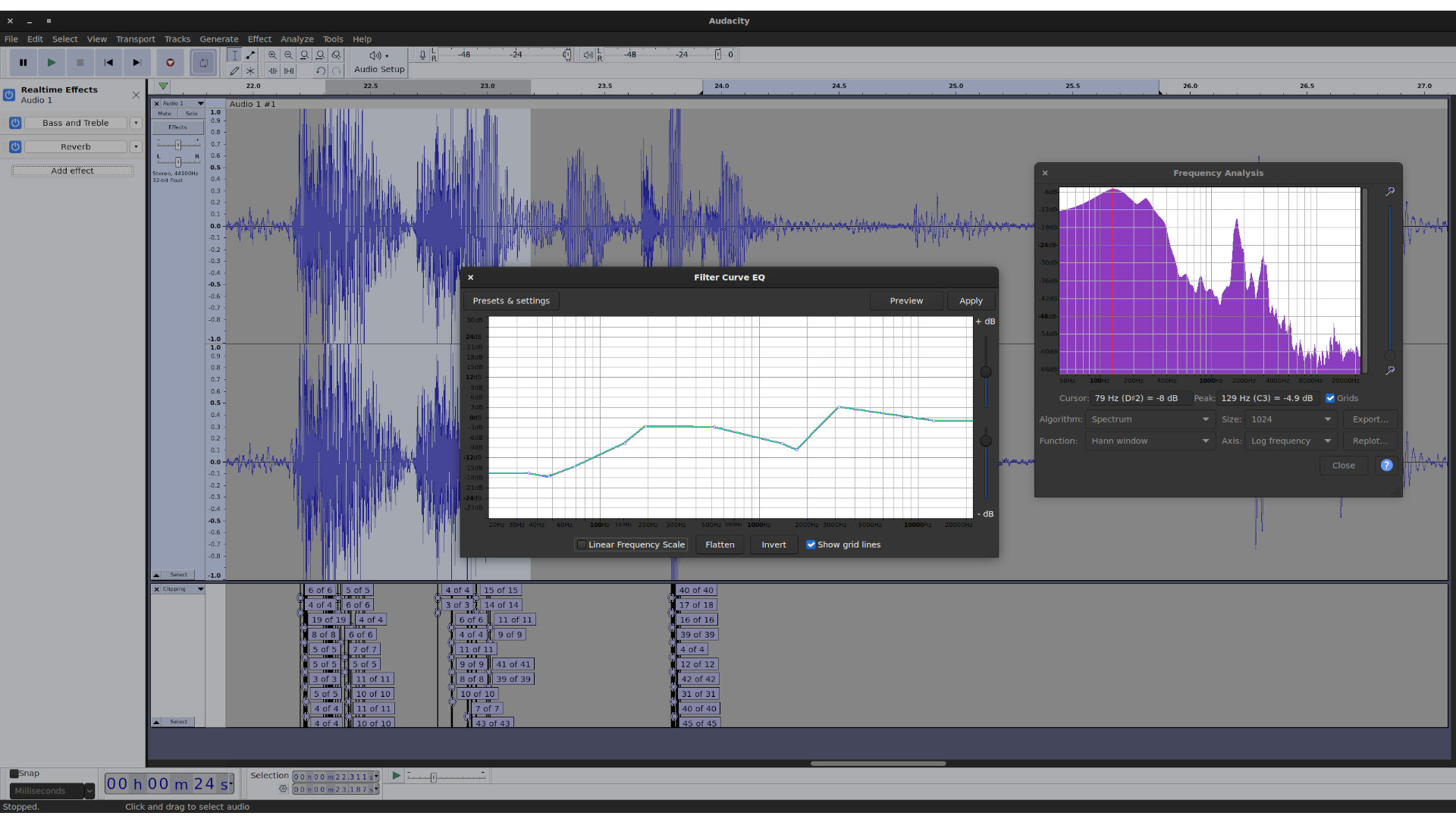Click Flatten in the Filter Curve EQ
Screen dimensions: 1456x819
point(719,544)
